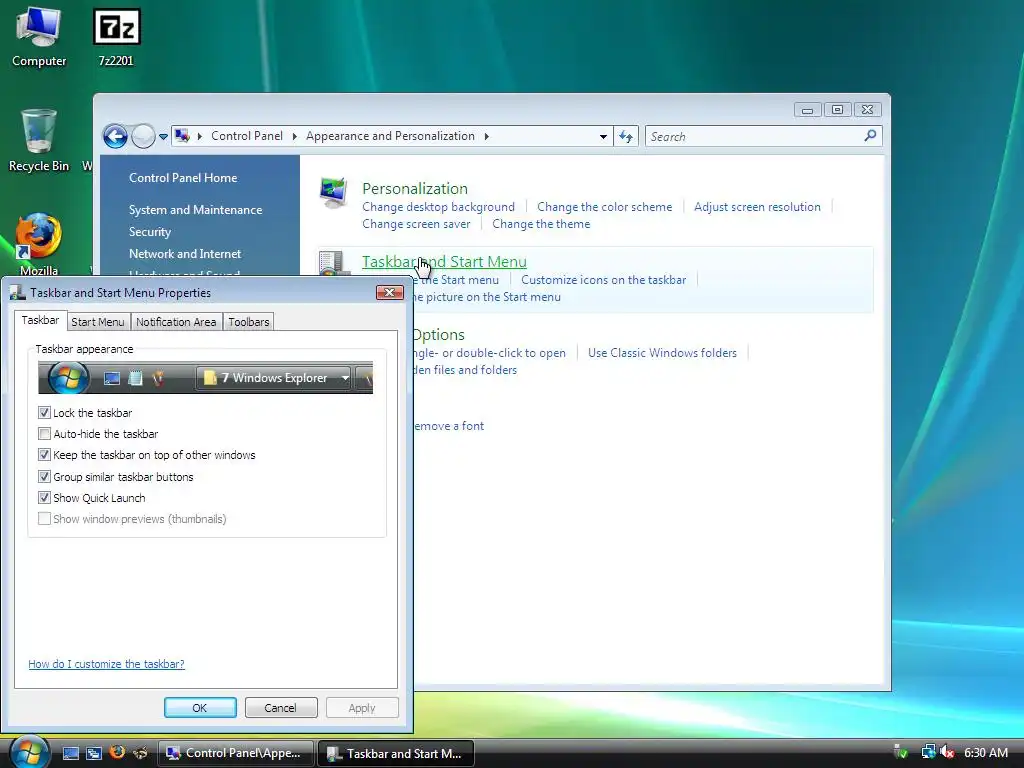Toggle Show Quick Launch checkbox

click(x=44, y=498)
